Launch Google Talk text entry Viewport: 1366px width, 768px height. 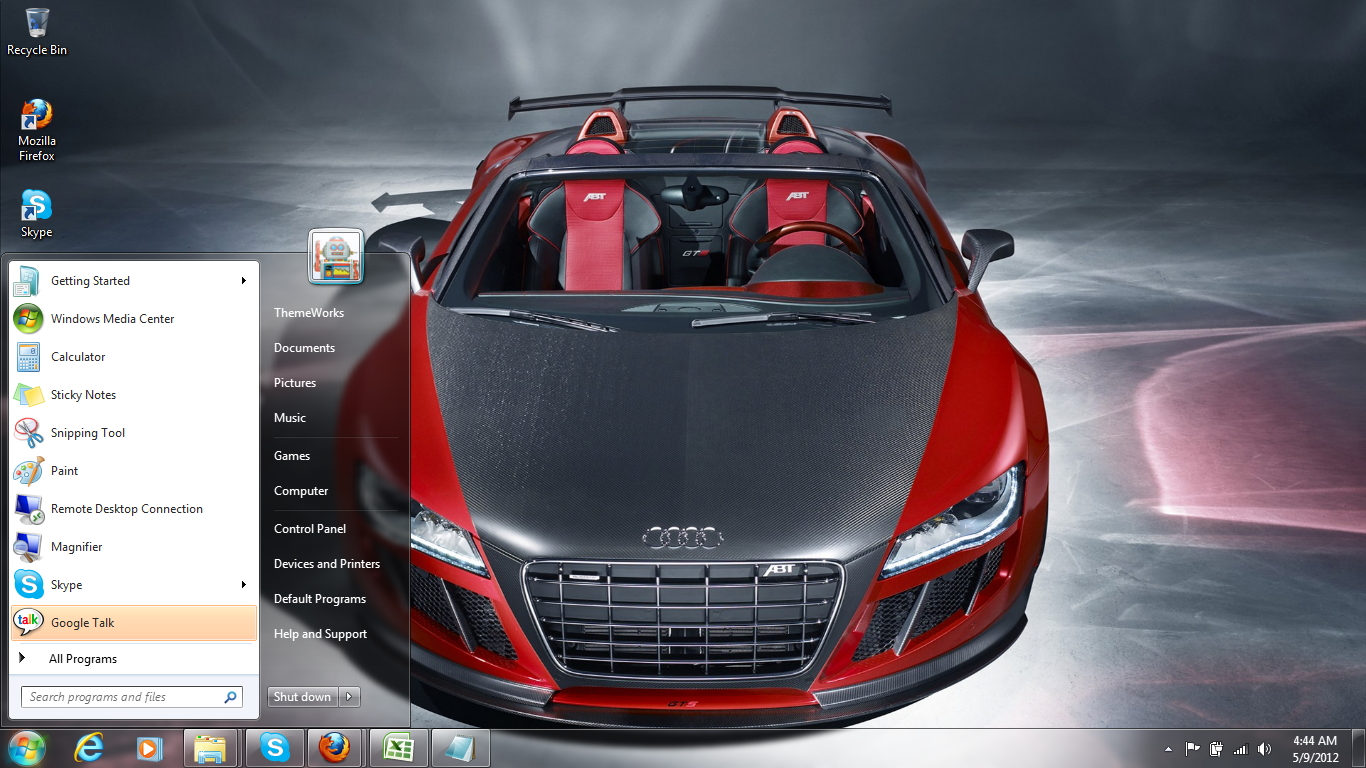(82, 623)
